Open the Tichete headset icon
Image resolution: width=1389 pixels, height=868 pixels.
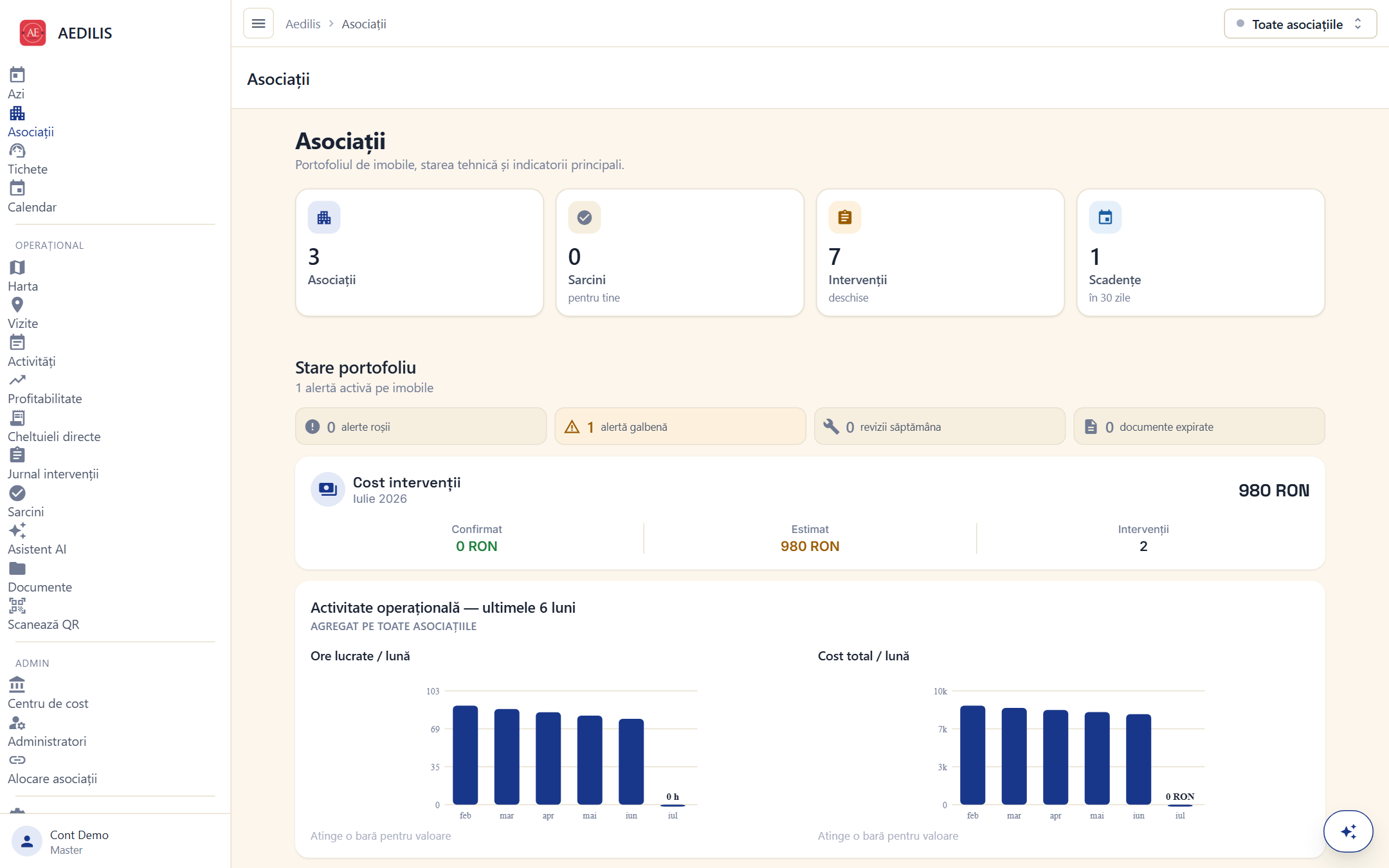point(17,150)
